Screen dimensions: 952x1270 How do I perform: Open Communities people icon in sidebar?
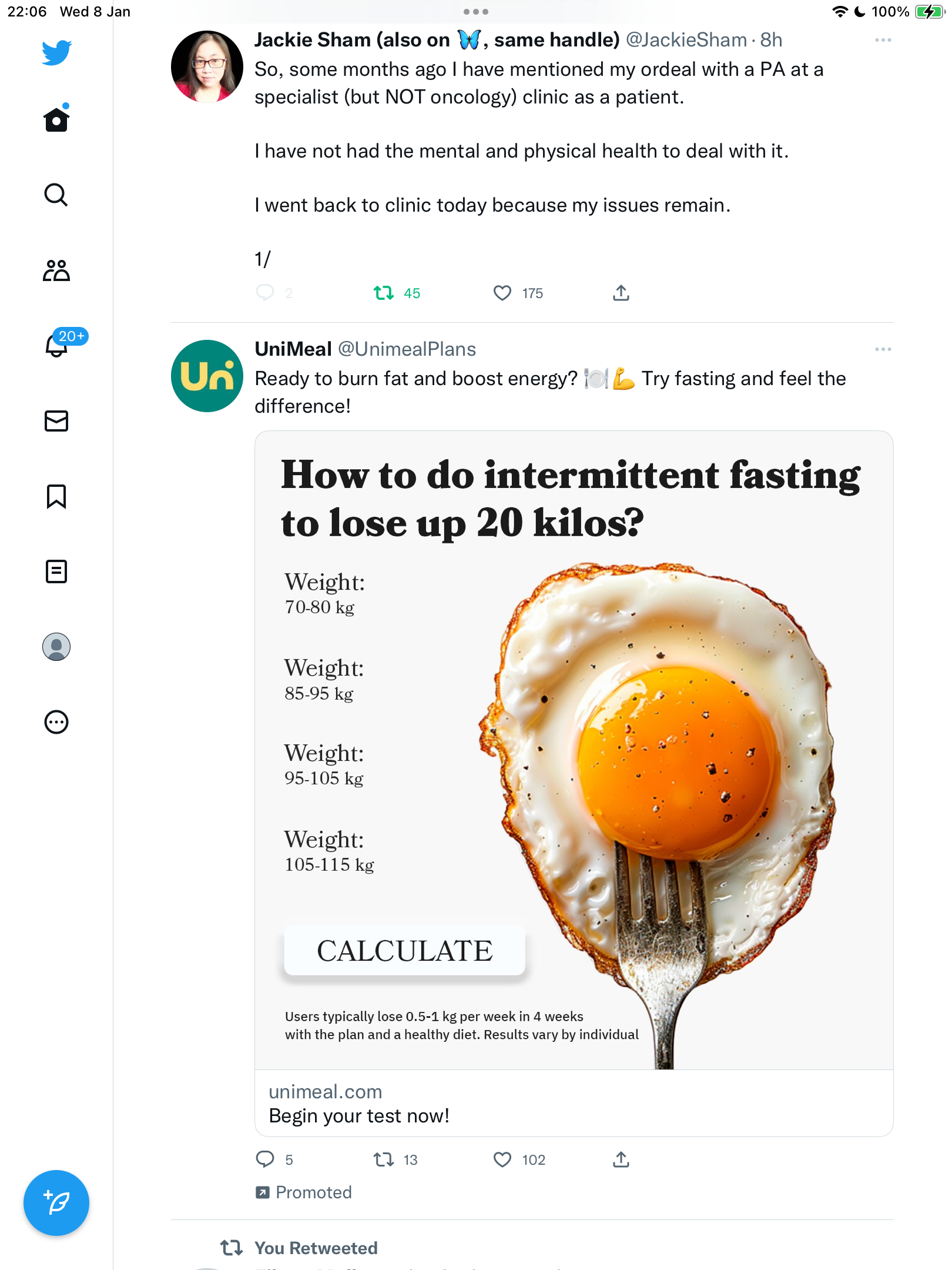[56, 270]
